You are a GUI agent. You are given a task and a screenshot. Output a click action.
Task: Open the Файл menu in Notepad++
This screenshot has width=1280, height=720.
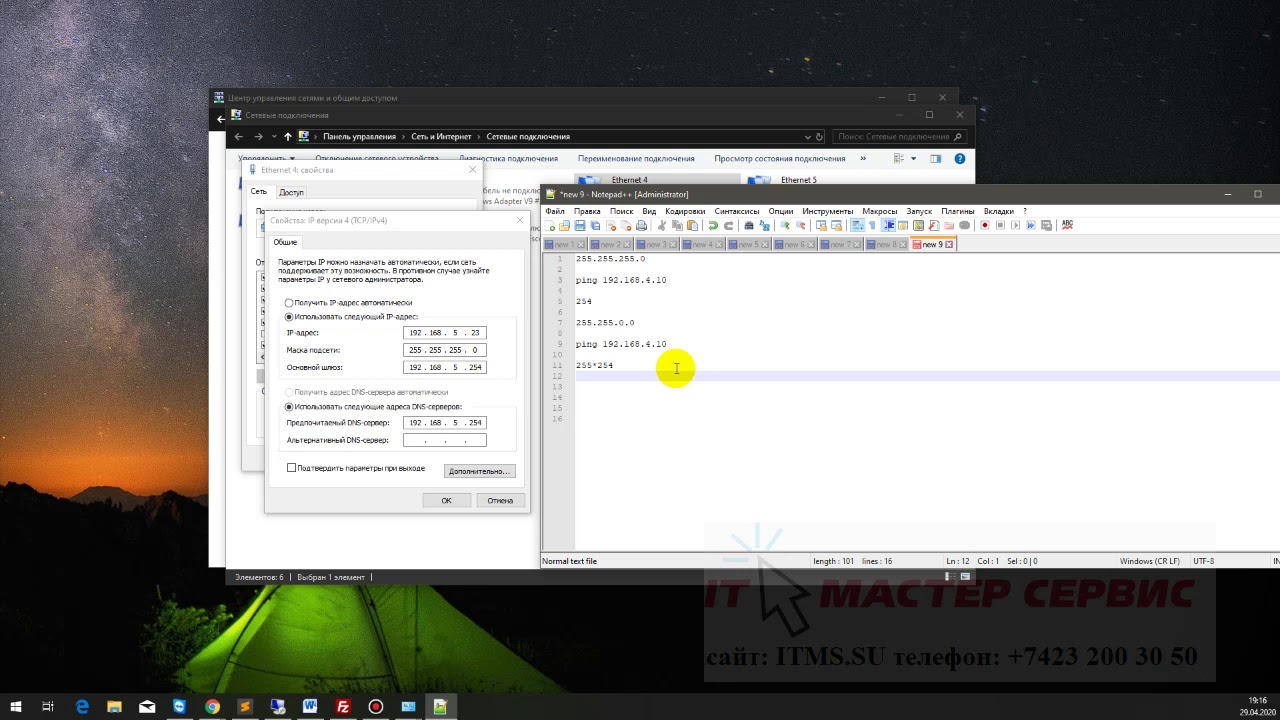[x=555, y=211]
